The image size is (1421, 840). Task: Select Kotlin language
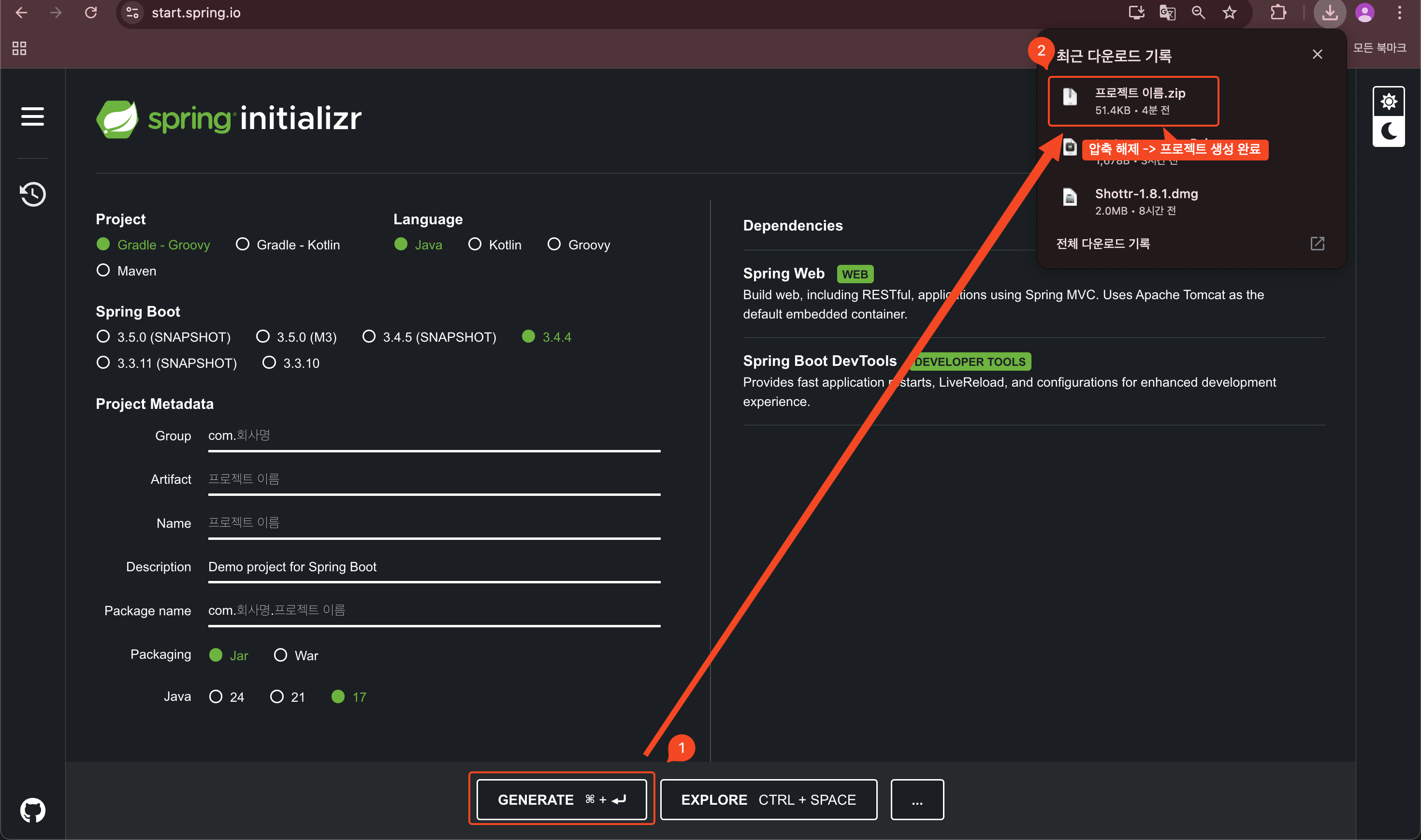(495, 245)
